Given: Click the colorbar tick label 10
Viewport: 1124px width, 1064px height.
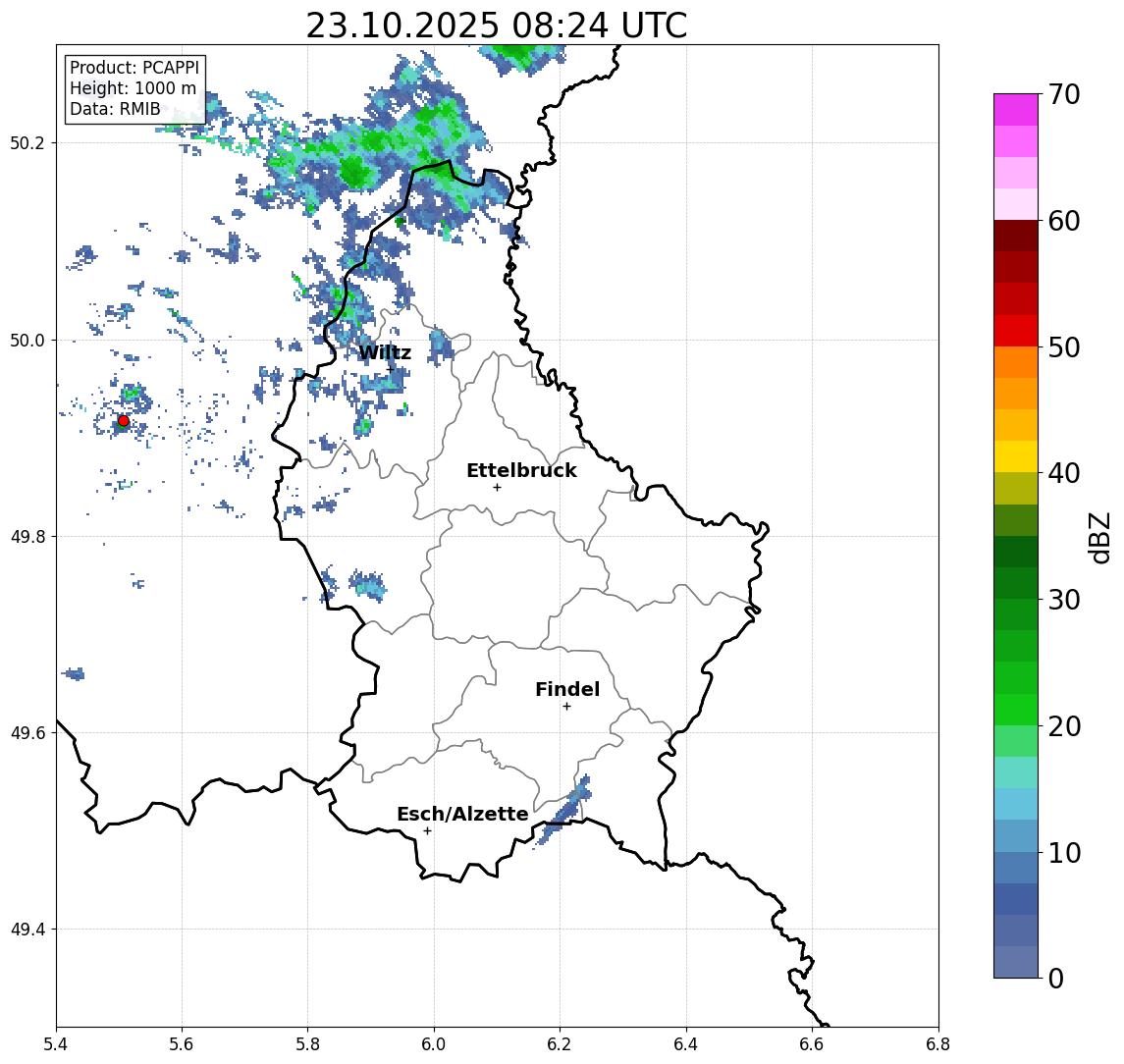Looking at the screenshot, I should (x=1064, y=853).
